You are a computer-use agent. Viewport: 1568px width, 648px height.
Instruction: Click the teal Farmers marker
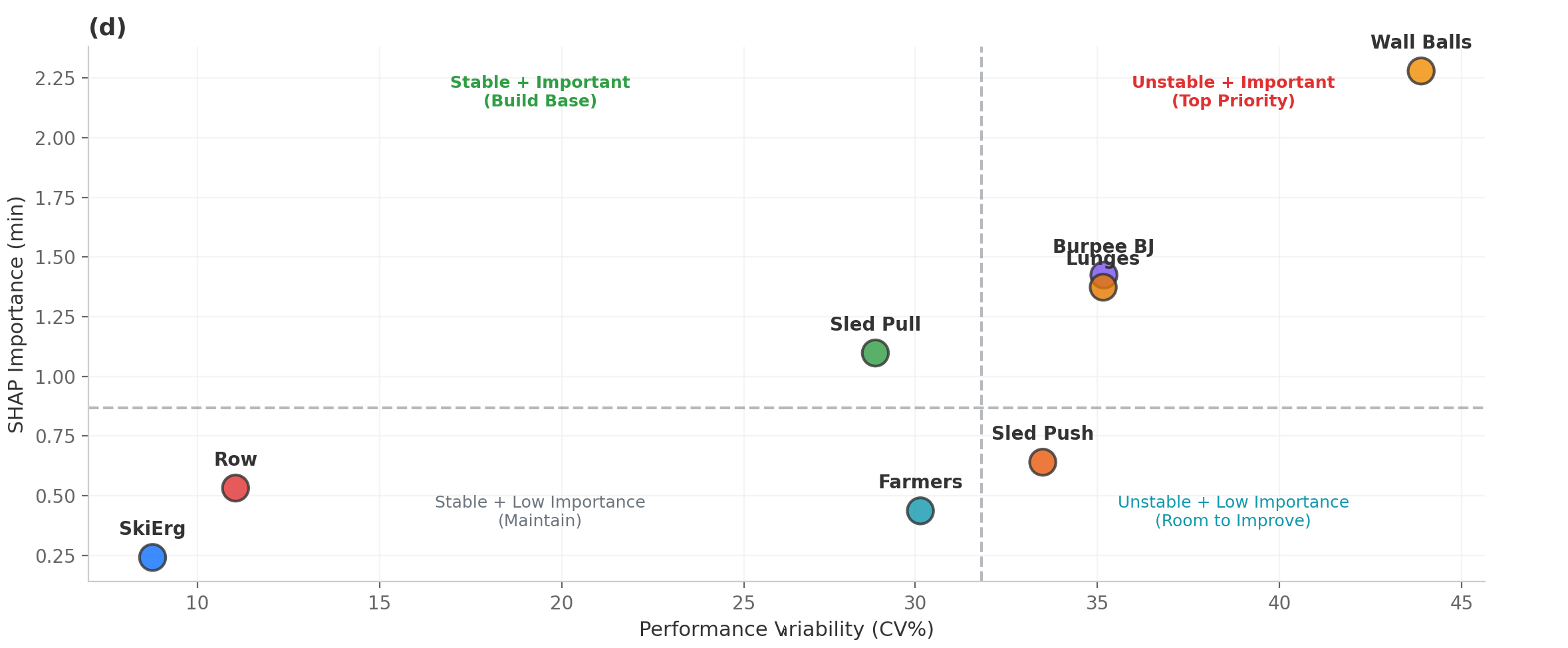920,511
